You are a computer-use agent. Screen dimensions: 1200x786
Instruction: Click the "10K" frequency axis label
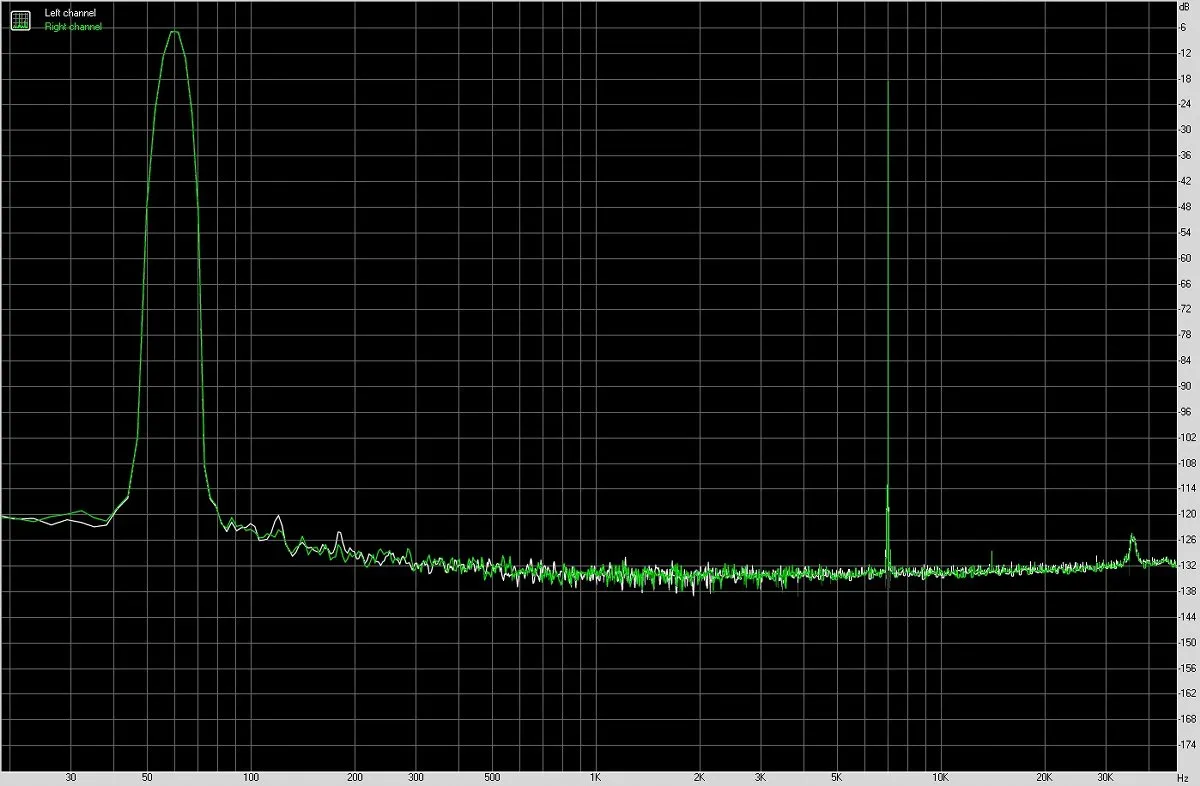(x=941, y=776)
